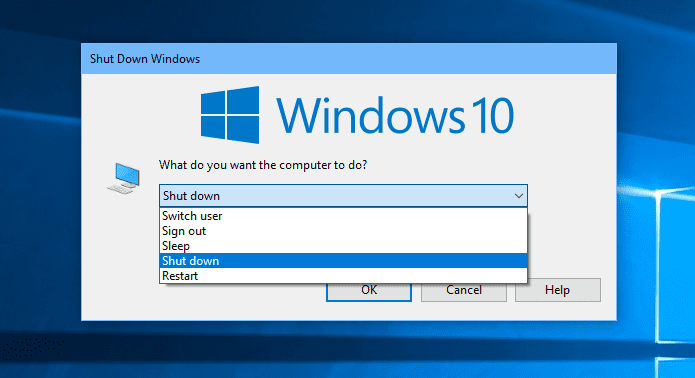Dismiss the dialog with Cancel
Viewport: 695px width, 378px height.
tap(464, 291)
